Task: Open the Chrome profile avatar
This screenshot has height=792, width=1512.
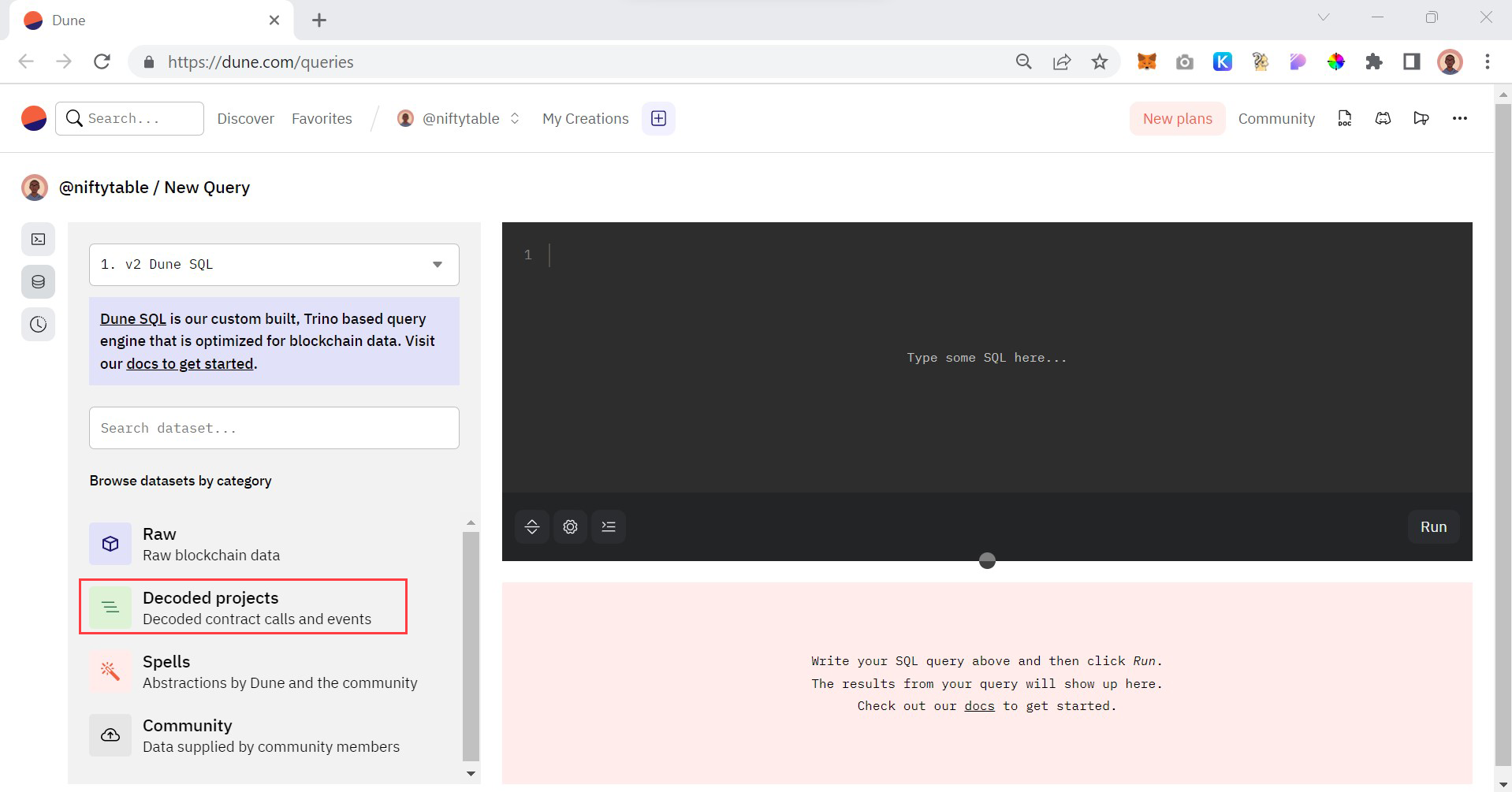Action: 1450,61
